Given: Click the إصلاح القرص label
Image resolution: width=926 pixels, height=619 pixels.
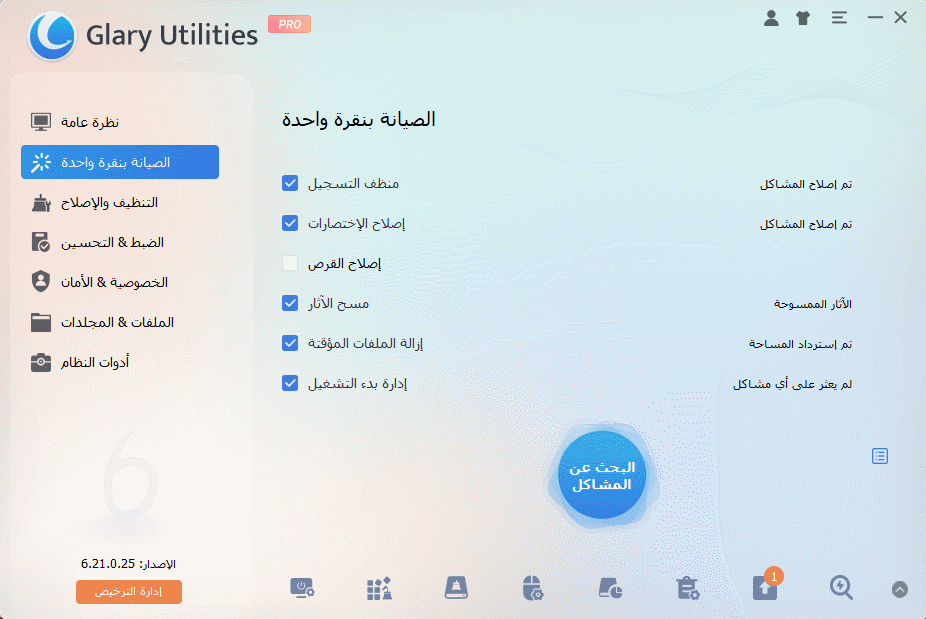Looking at the screenshot, I should [x=344, y=263].
